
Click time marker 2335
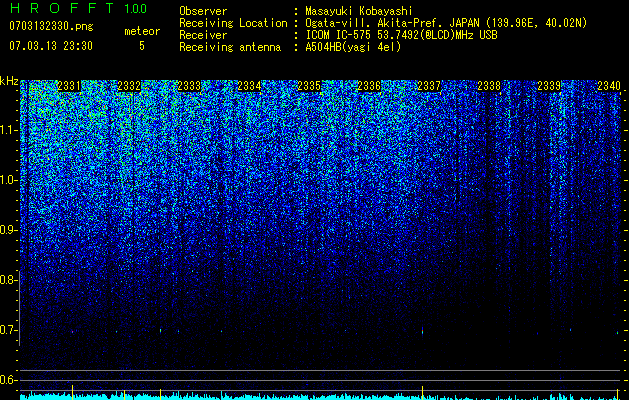click(309, 86)
